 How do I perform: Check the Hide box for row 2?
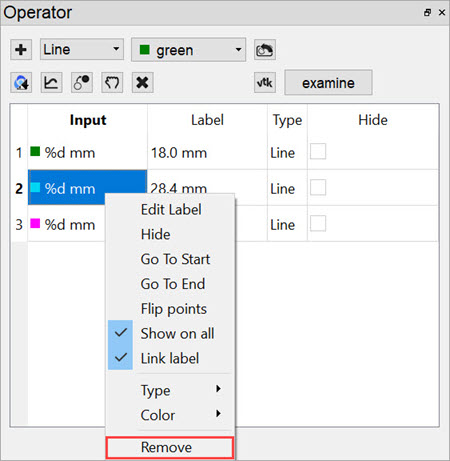click(318, 188)
